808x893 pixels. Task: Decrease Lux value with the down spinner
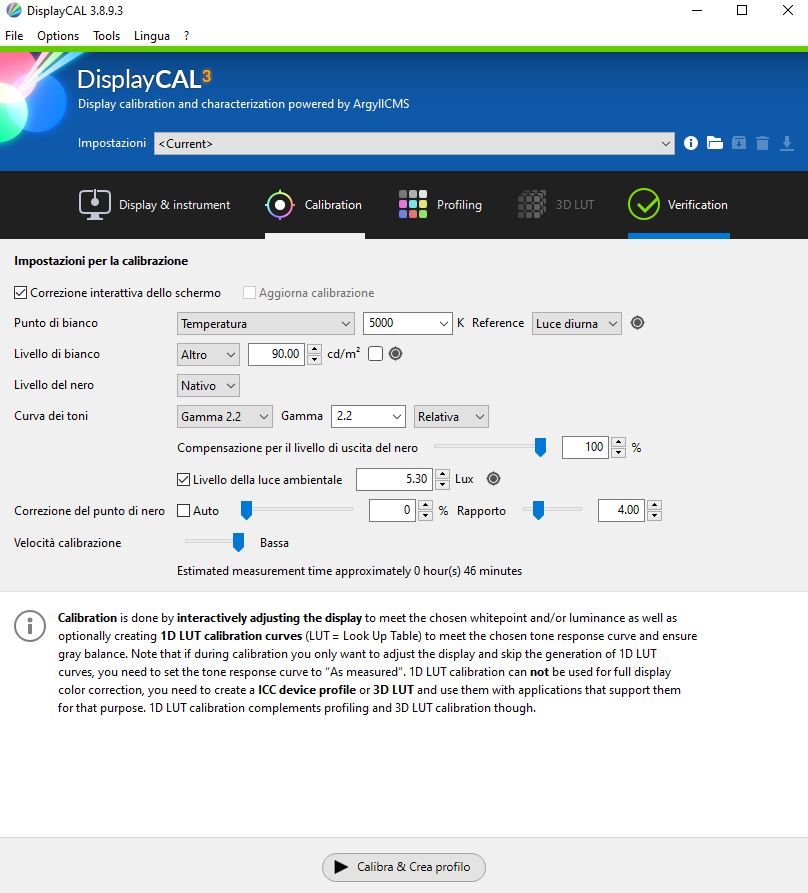pos(442,485)
